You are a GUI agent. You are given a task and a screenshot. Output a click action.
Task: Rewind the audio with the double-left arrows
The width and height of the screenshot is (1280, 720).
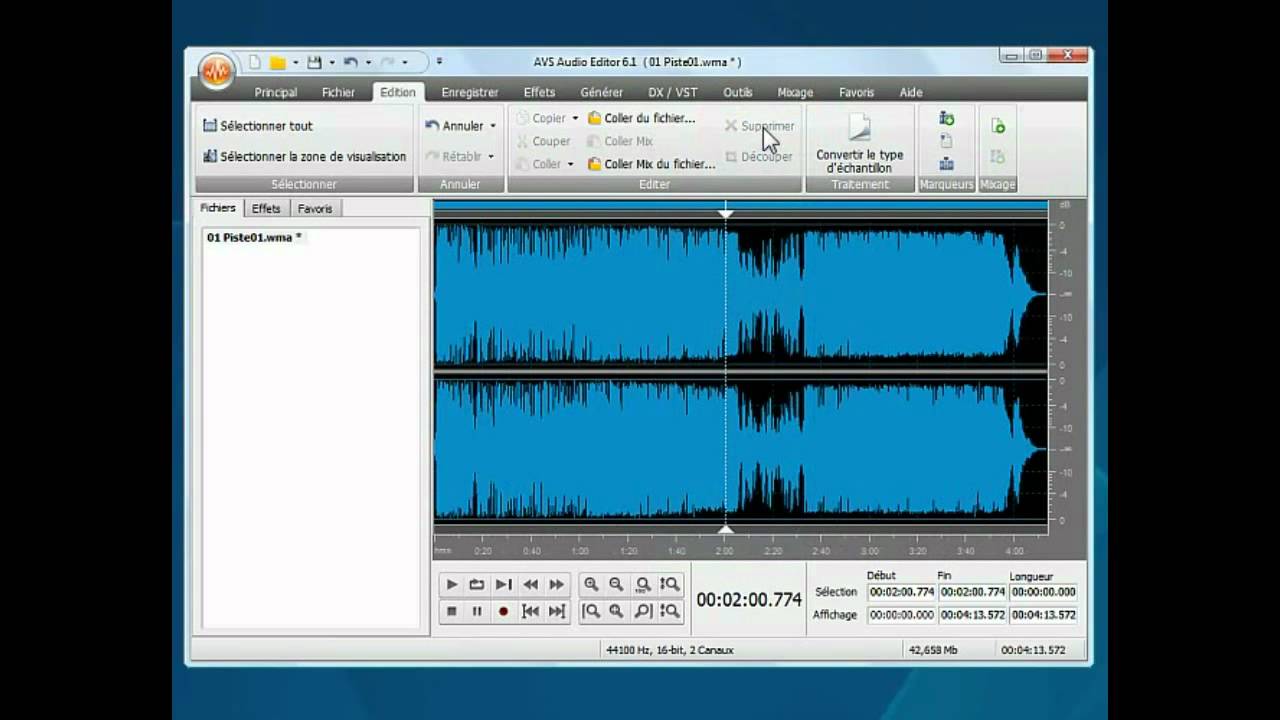(x=530, y=585)
